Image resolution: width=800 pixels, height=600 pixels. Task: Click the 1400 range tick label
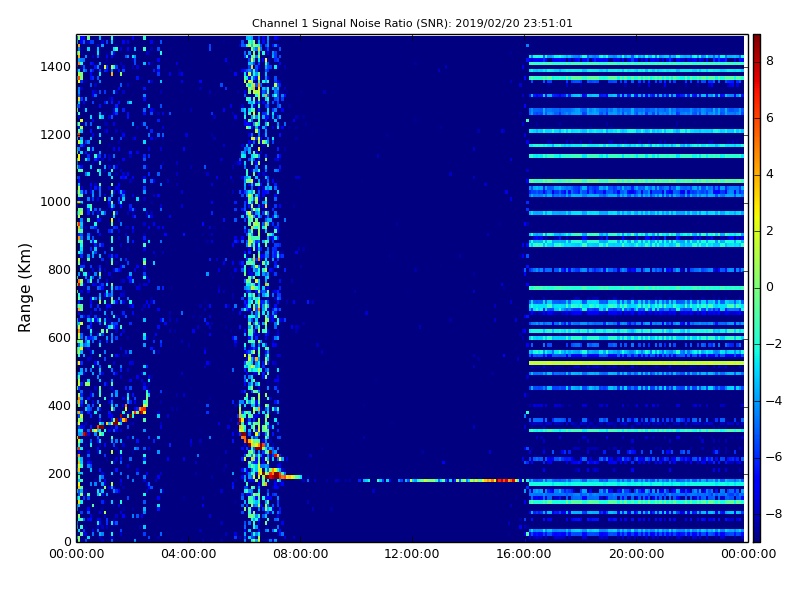tap(56, 67)
